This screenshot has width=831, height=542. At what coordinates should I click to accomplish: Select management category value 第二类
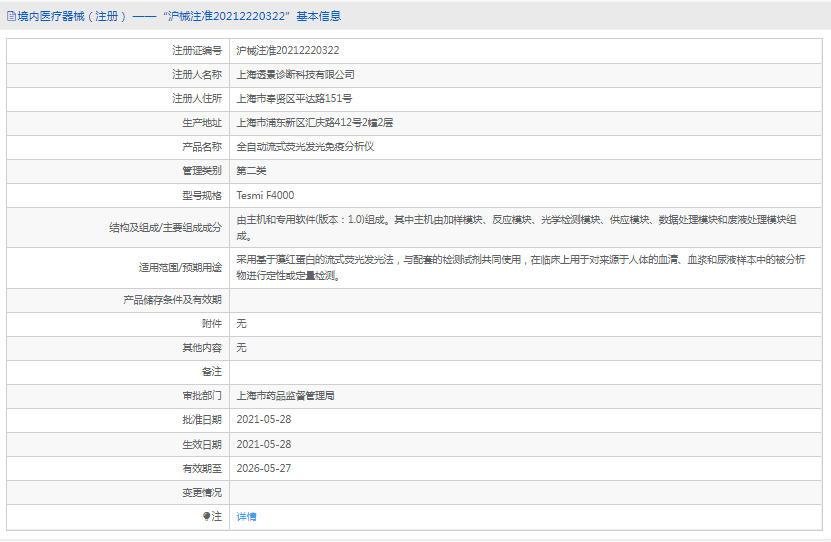click(251, 171)
